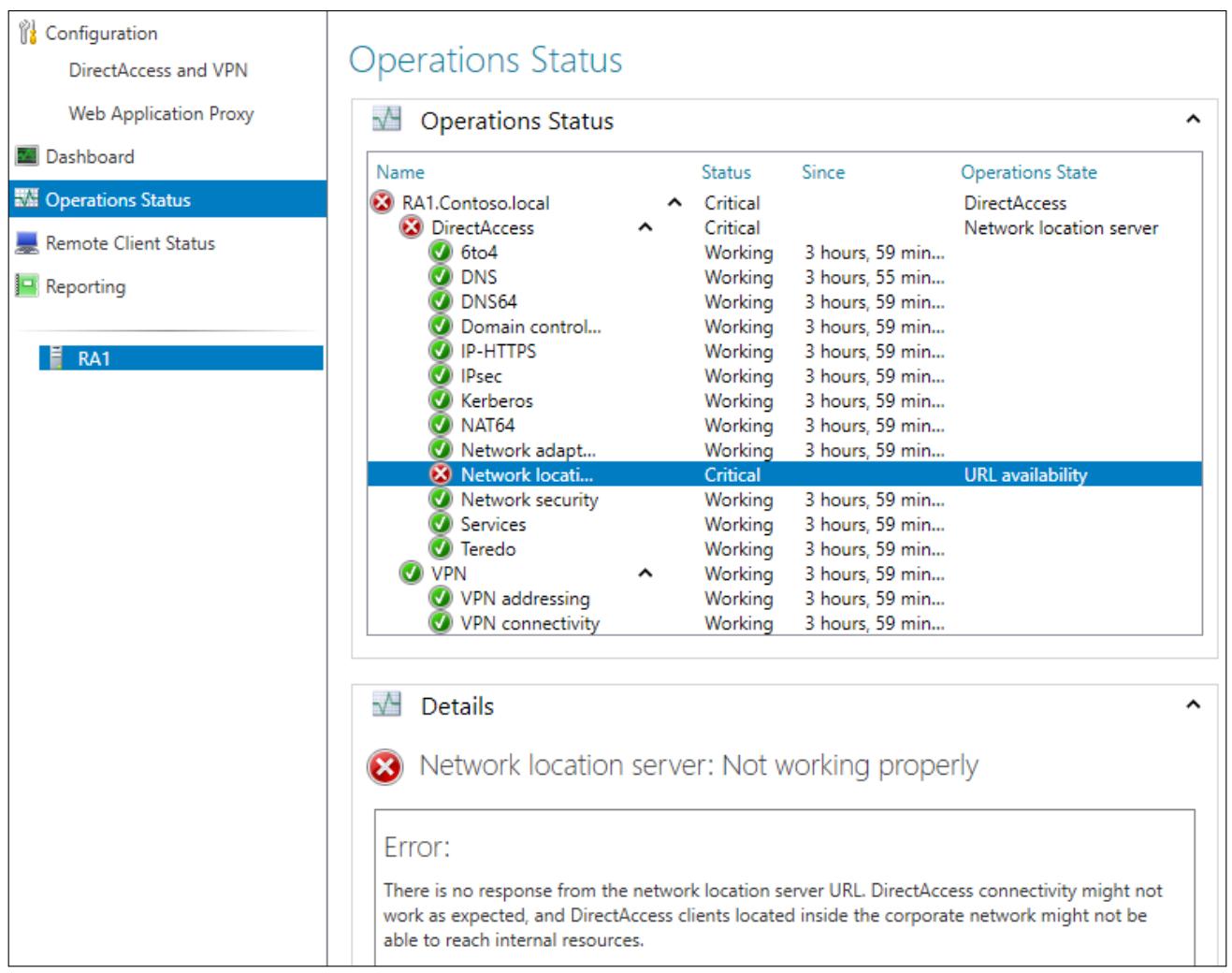Select the Network adapt... row
This screenshot has height=973, width=1232.
pos(784,450)
